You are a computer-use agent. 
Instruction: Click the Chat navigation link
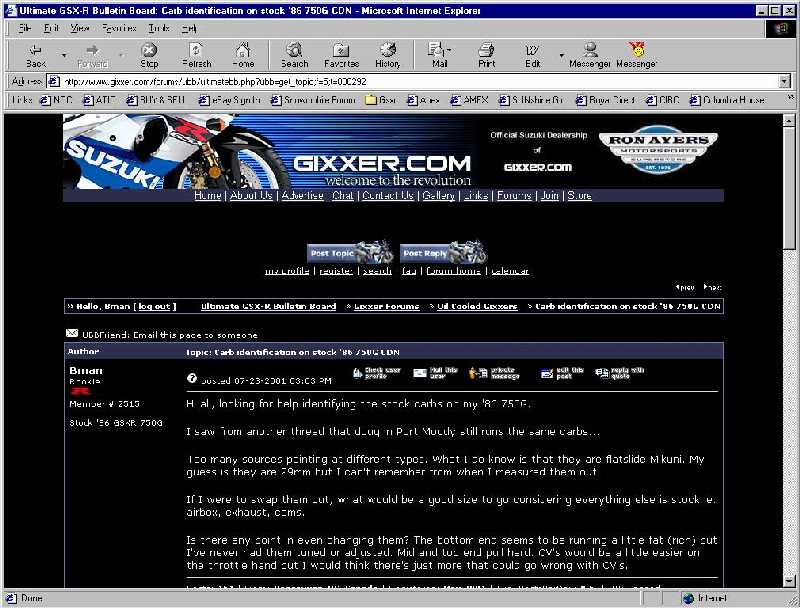[343, 195]
